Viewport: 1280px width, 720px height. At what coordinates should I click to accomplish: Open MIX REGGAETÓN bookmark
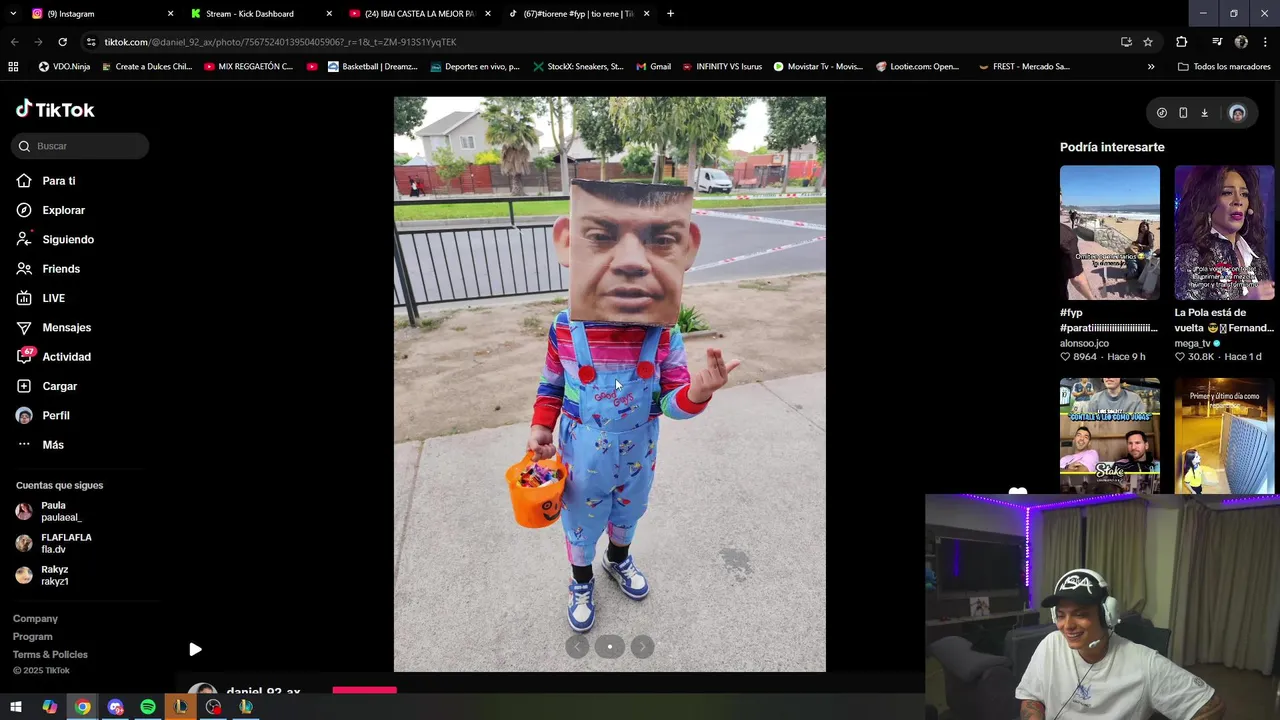click(248, 67)
